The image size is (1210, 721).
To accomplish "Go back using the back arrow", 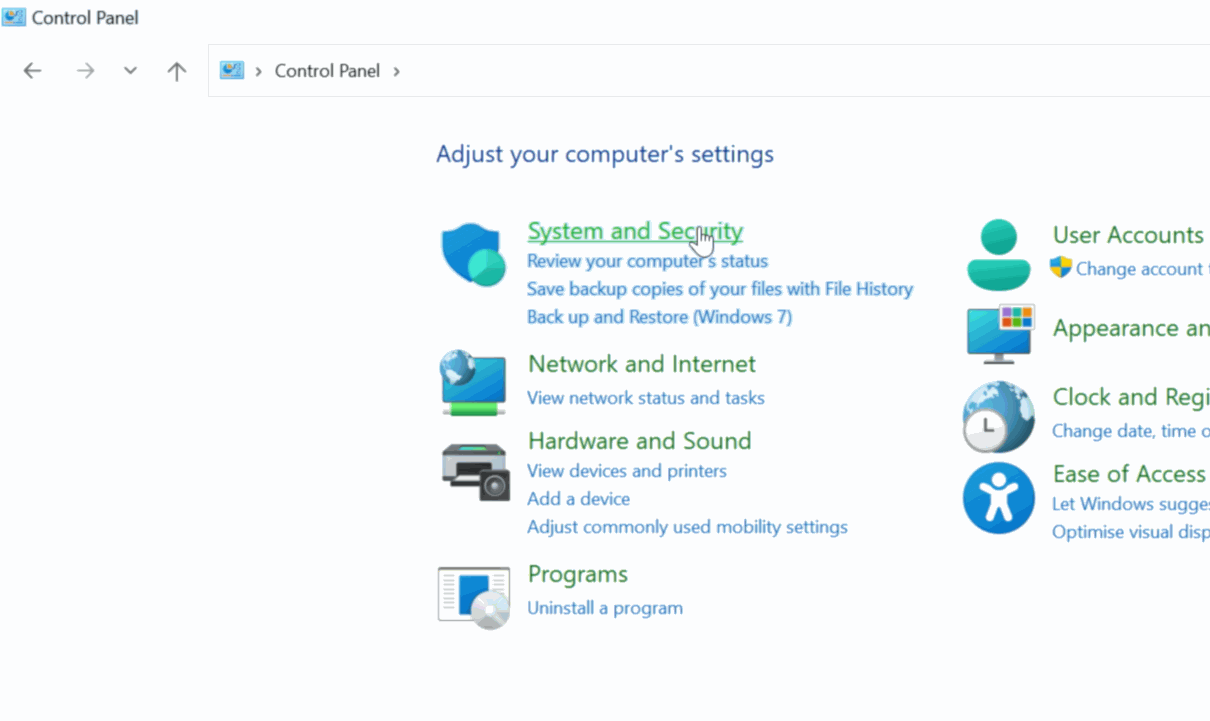I will 33,71.
